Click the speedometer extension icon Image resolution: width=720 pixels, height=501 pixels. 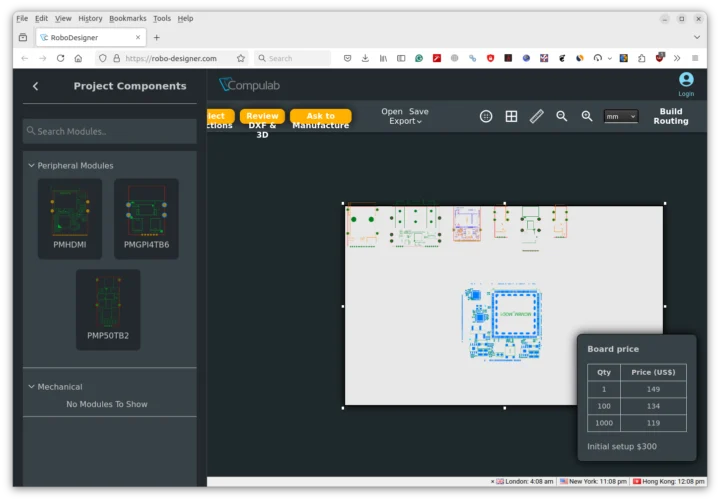(x=597, y=58)
